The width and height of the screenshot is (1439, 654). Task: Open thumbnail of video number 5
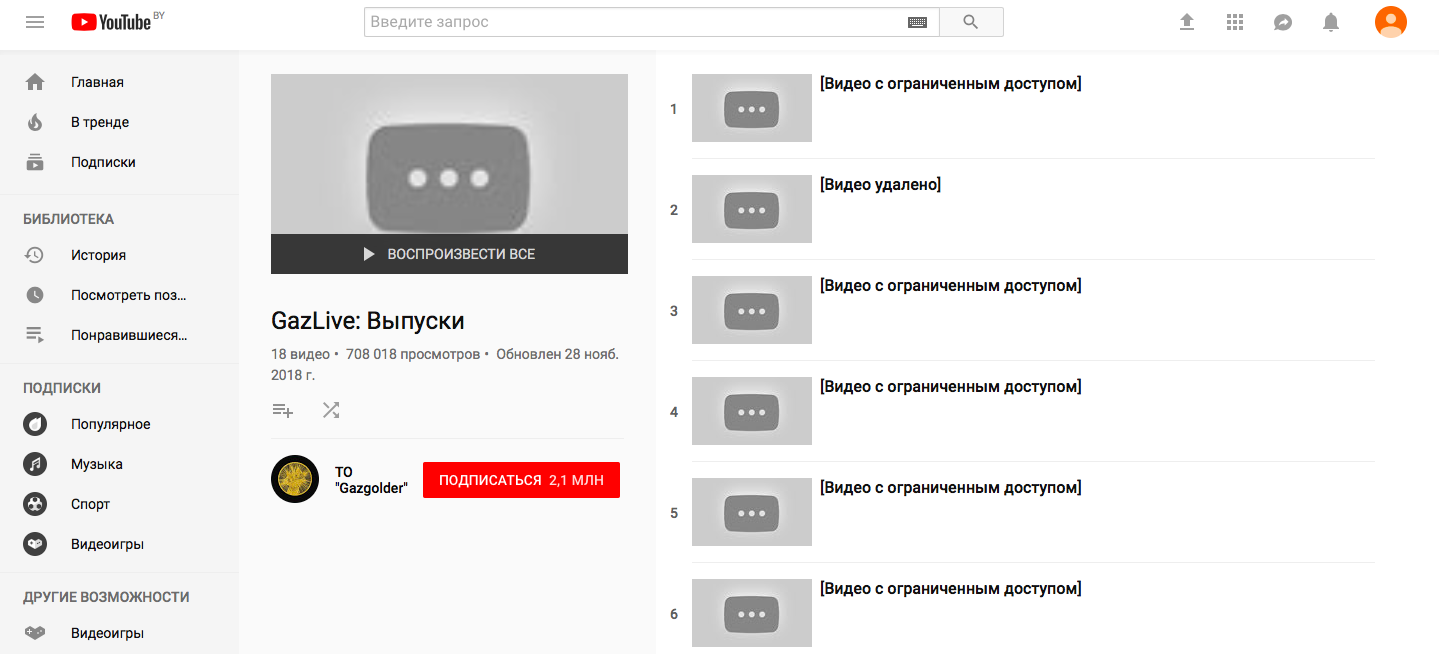[x=752, y=512]
